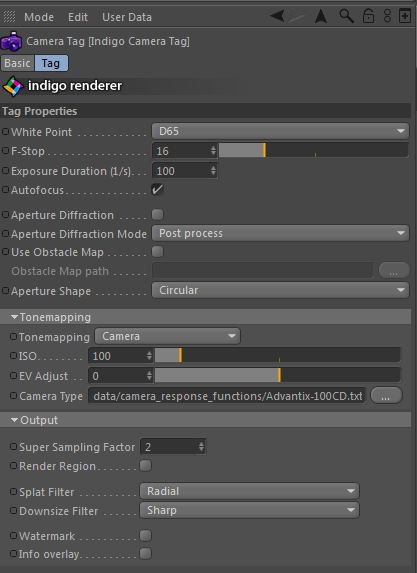Enable the Watermark checkbox
The height and width of the screenshot is (573, 417).
145,536
